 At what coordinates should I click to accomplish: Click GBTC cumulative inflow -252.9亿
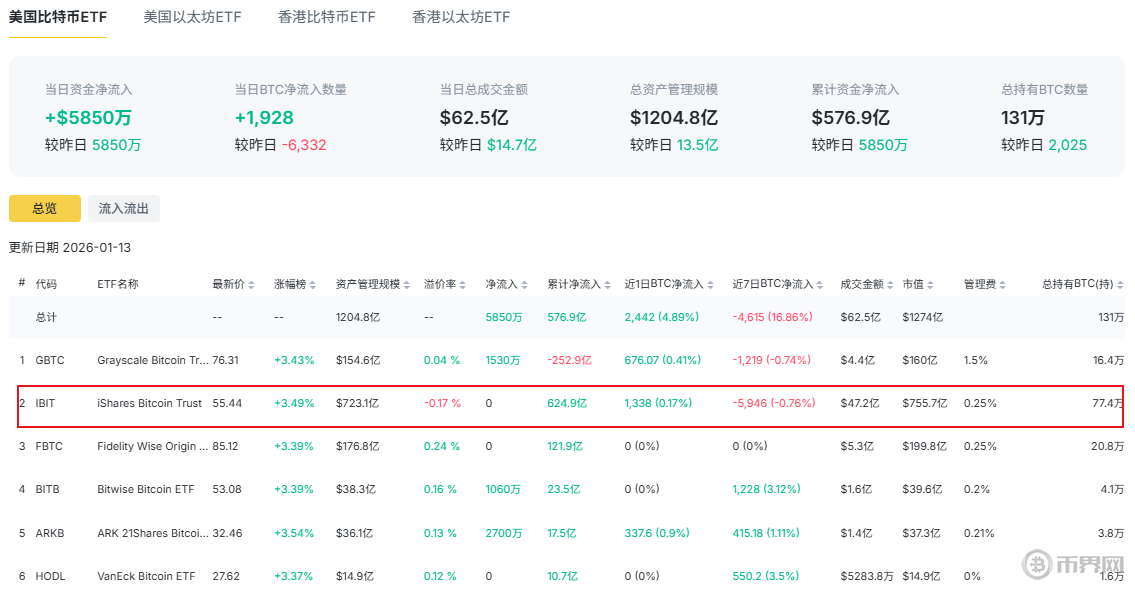(570, 360)
